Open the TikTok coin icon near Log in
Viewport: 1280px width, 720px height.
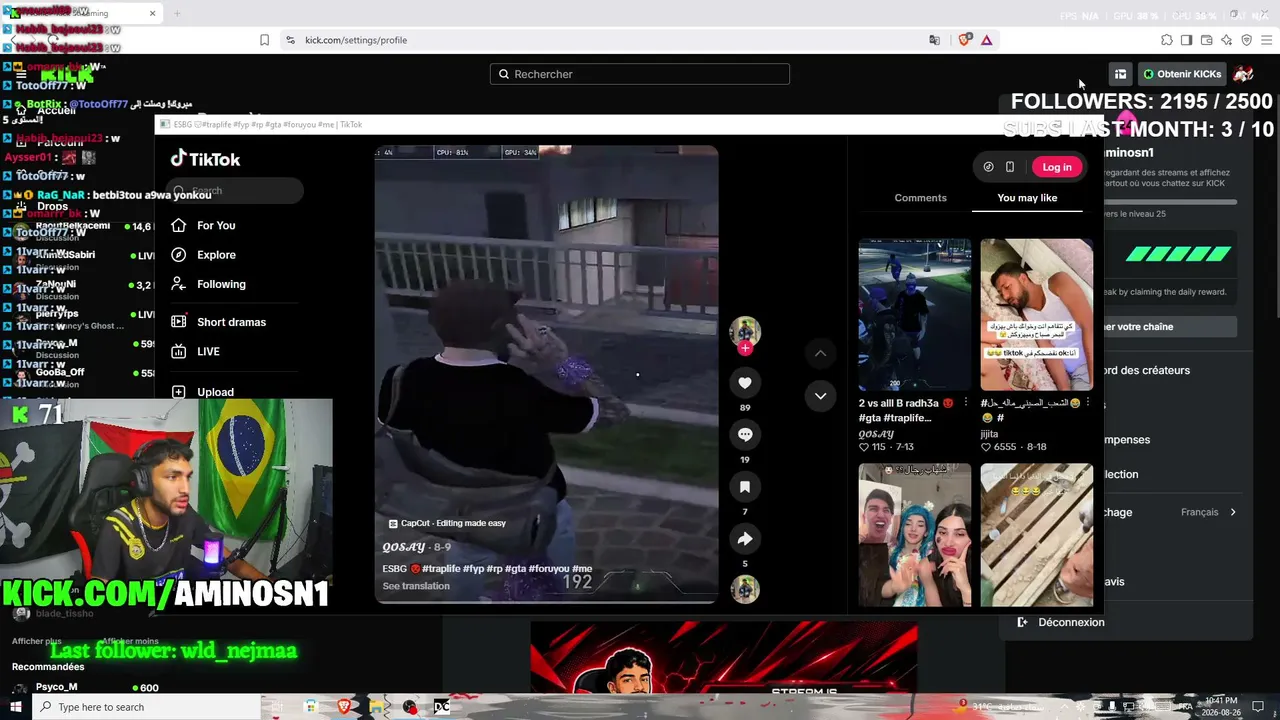pyautogui.click(x=988, y=167)
